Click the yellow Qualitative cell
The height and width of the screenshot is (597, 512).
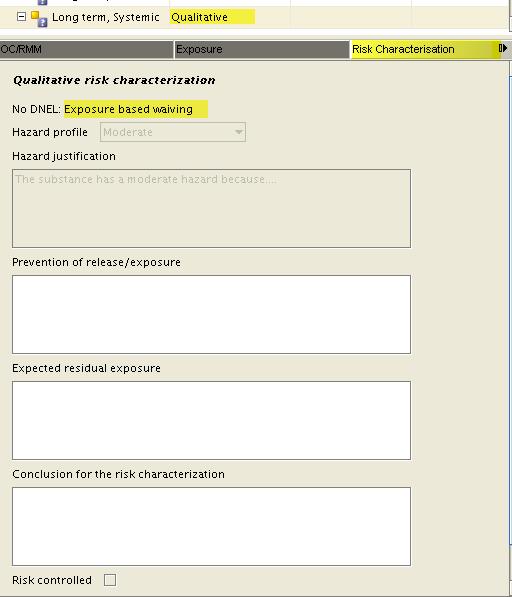point(212,17)
